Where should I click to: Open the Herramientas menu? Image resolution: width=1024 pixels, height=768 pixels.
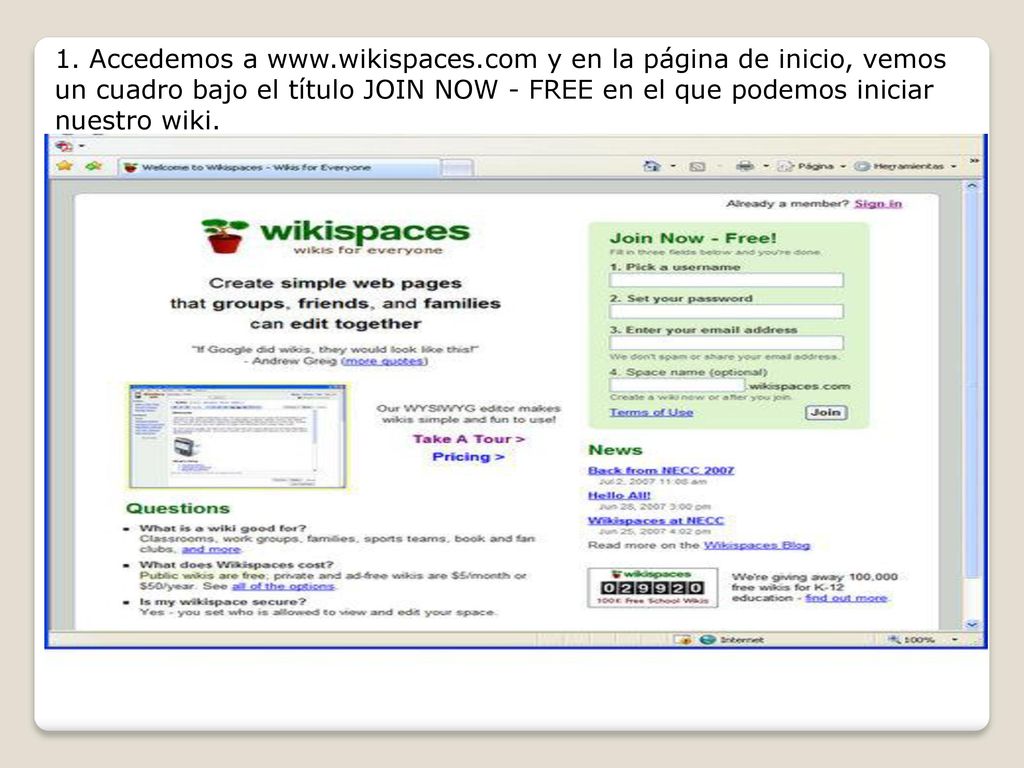[906, 167]
